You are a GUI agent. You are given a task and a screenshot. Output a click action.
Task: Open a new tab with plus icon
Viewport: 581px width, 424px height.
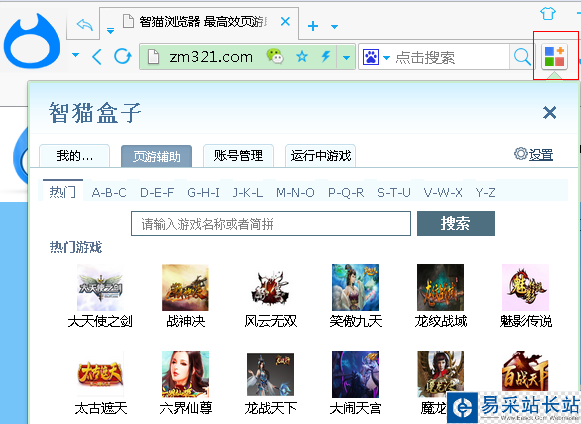click(313, 26)
